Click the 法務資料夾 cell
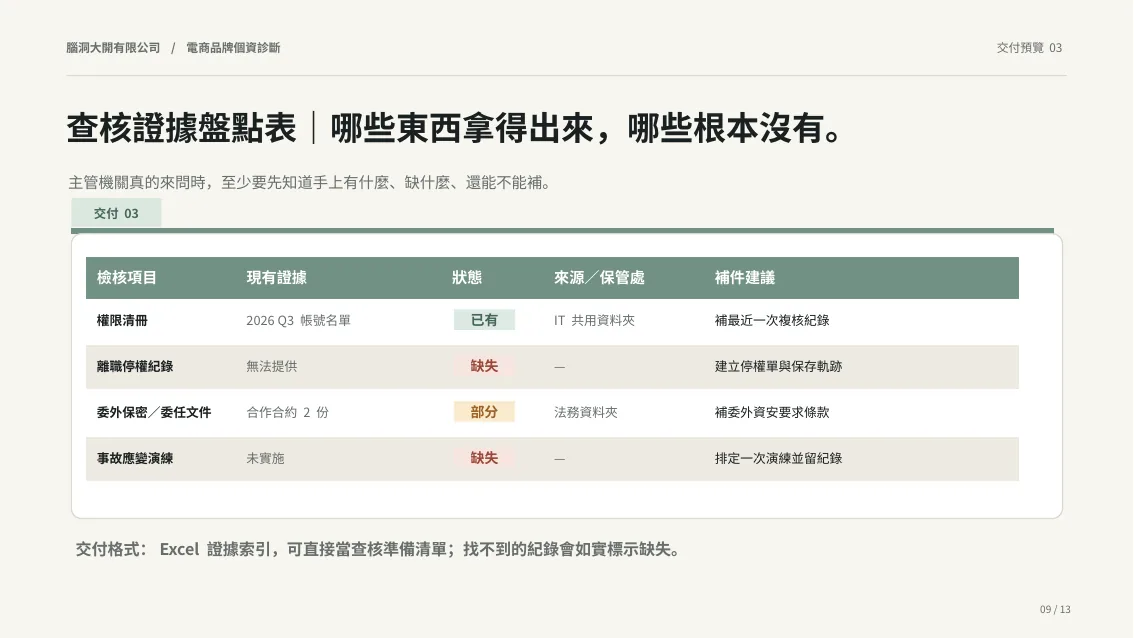The image size is (1134, 638). coord(586,412)
